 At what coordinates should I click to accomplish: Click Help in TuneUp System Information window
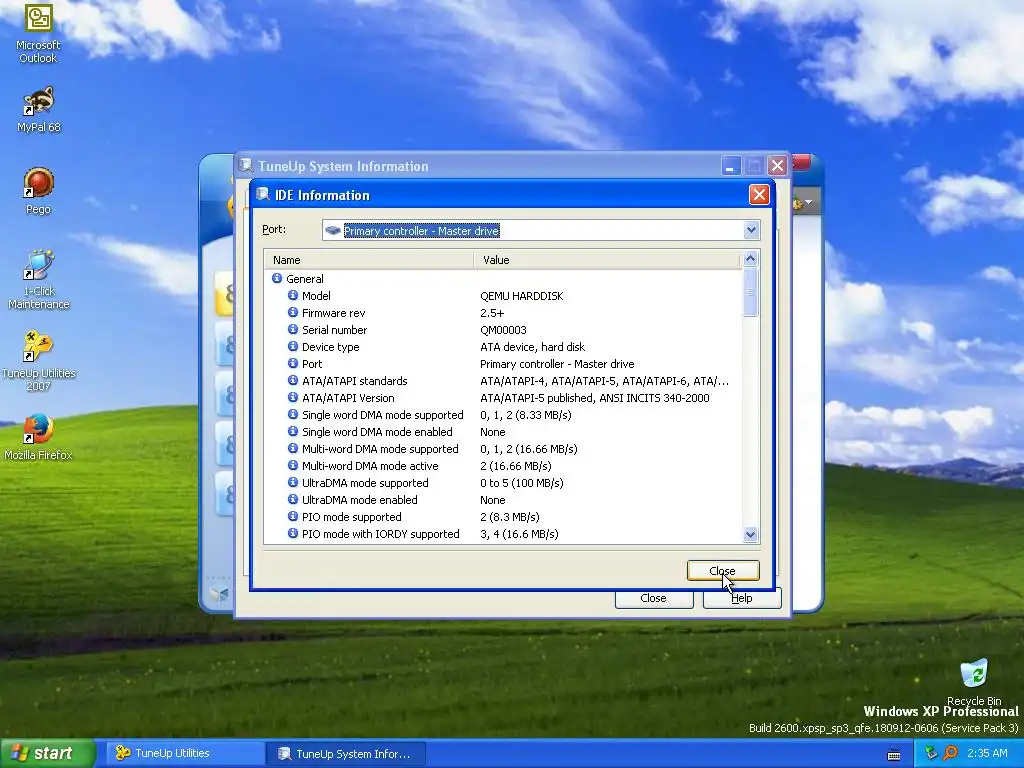click(742, 598)
